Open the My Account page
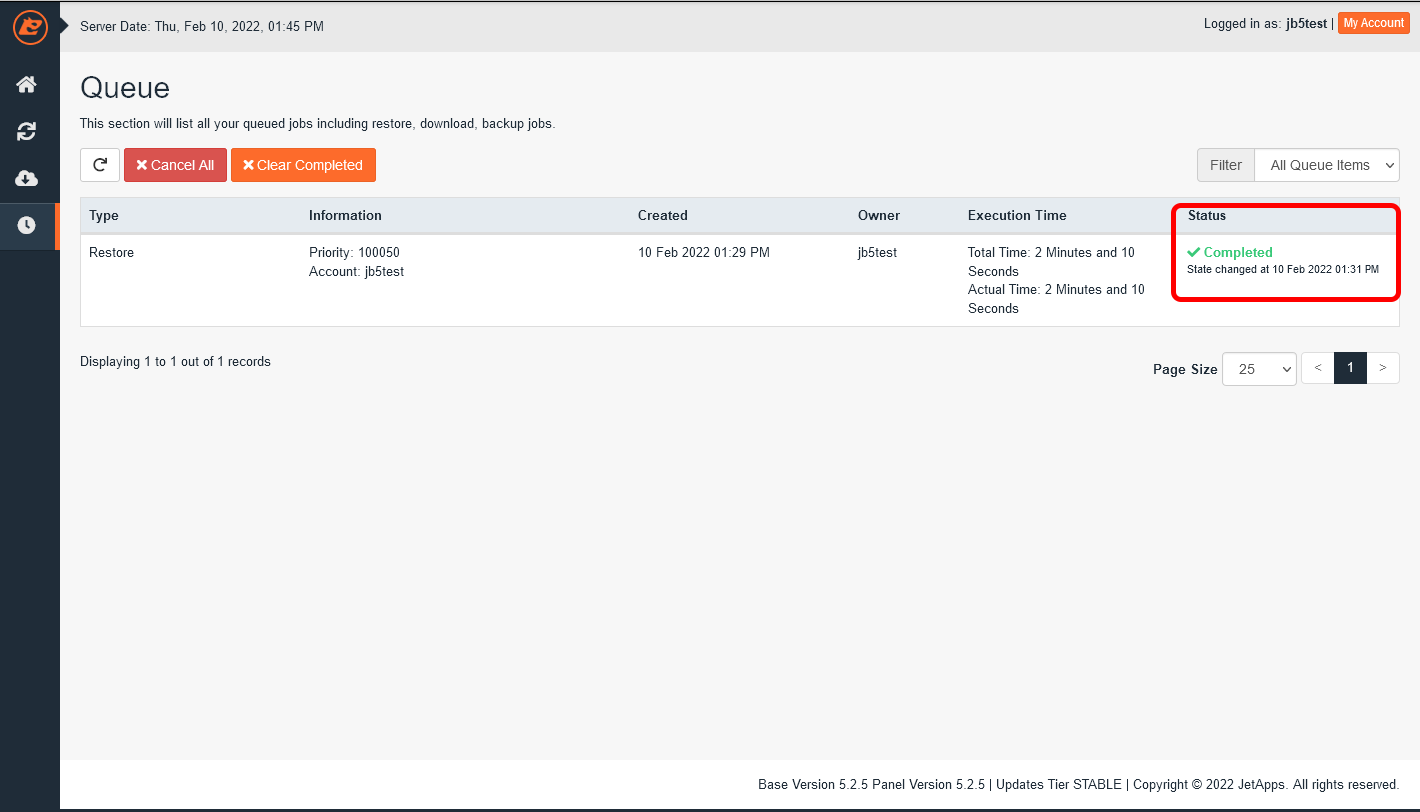Image resolution: width=1420 pixels, height=812 pixels. tap(1373, 23)
